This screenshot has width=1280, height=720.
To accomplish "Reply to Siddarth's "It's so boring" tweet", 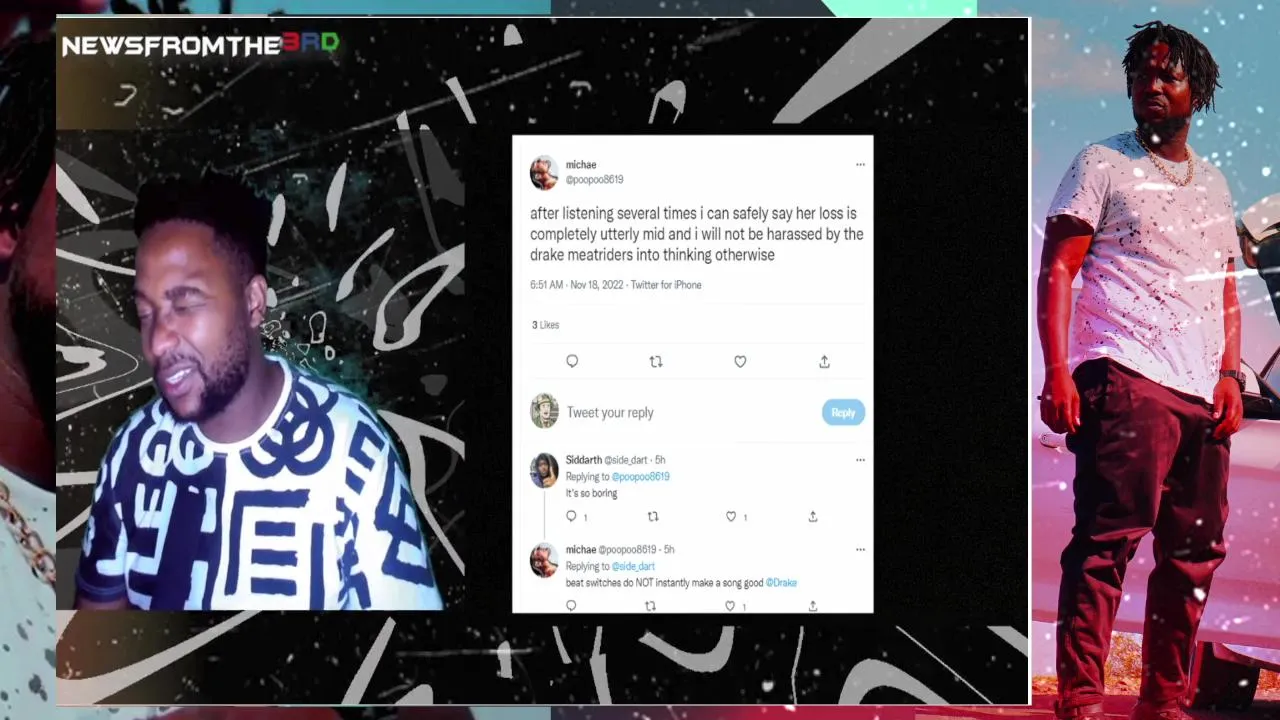I will (571, 516).
